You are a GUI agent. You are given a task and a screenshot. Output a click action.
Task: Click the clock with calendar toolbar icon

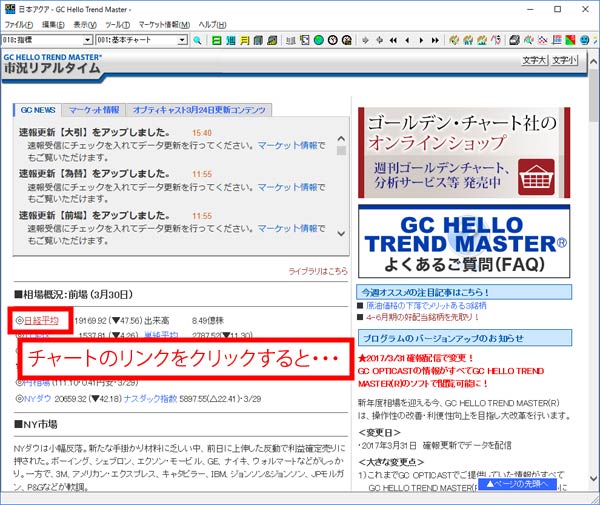pos(347,40)
